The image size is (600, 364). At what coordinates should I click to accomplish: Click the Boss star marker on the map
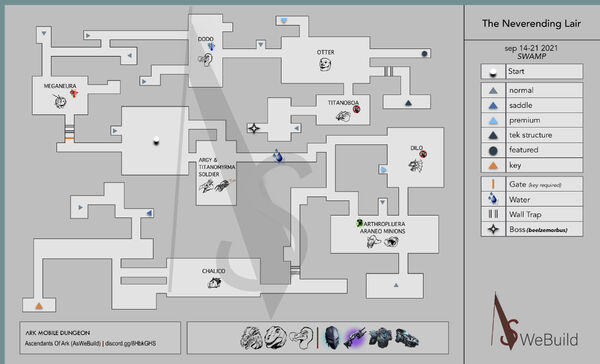click(x=253, y=128)
